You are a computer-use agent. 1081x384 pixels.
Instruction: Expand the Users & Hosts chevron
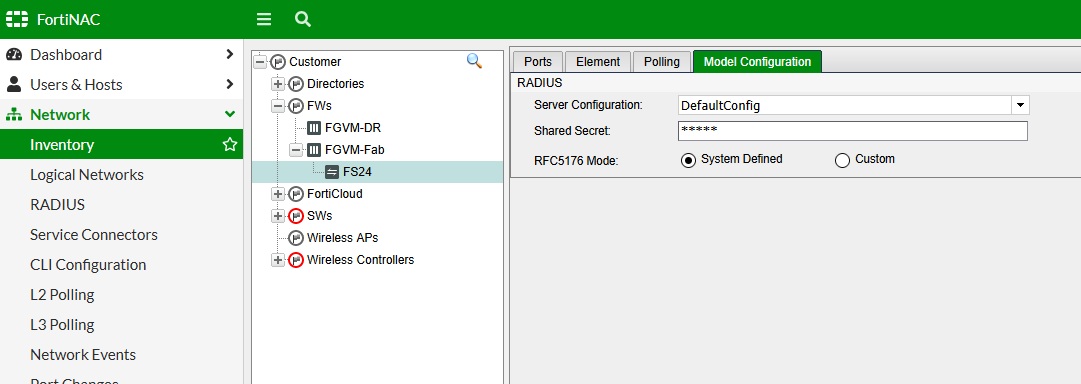(x=230, y=84)
